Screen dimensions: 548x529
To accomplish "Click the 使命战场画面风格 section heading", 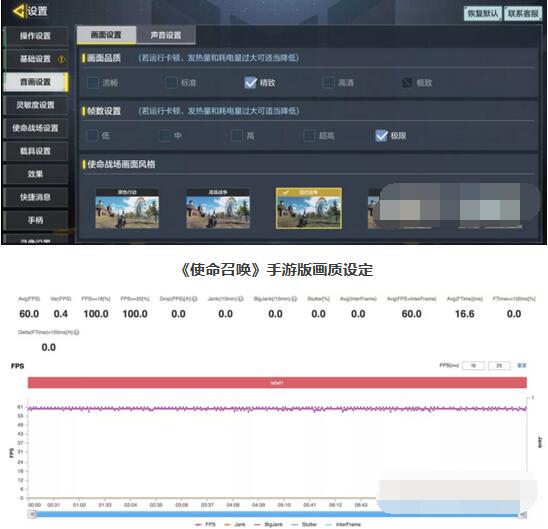I will point(121,164).
